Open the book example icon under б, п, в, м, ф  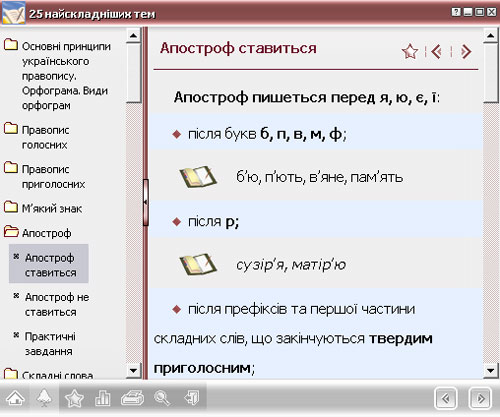[x=198, y=176]
